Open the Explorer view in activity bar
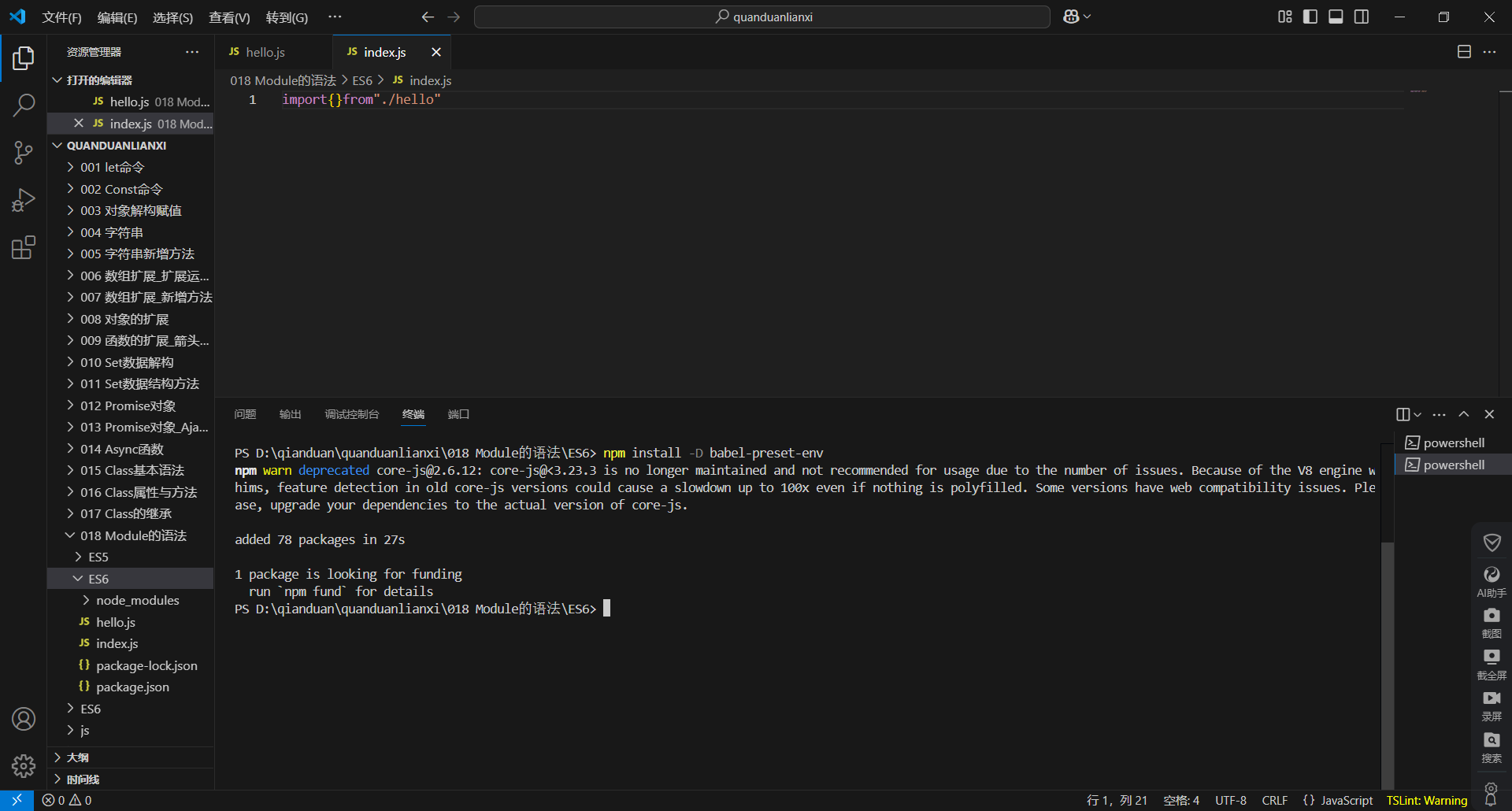The height and width of the screenshot is (811, 1512). point(24,58)
